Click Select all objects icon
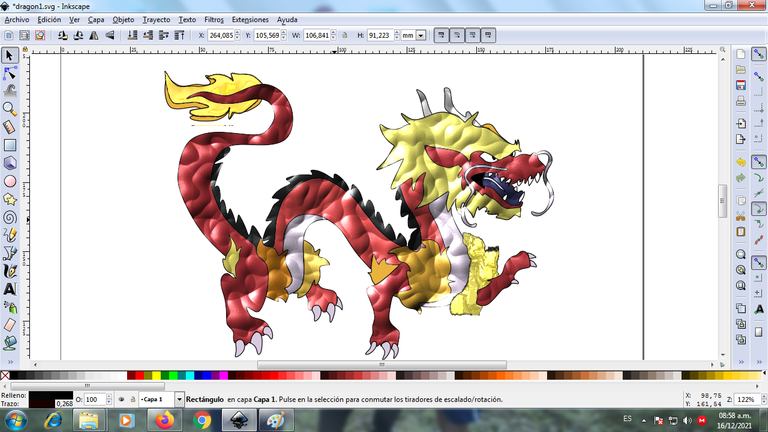 (8, 35)
